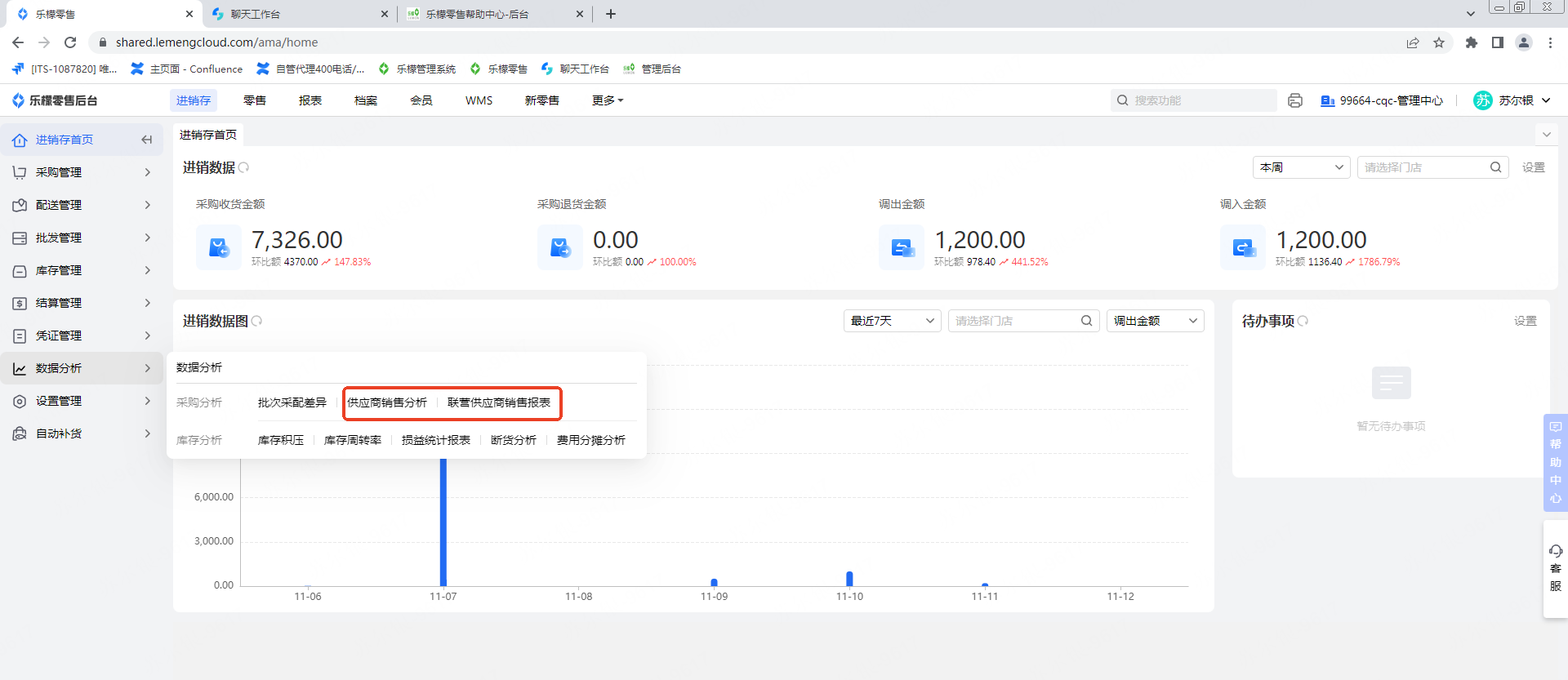The width and height of the screenshot is (1568, 680).
Task: Select 供应商销售分析 from the flyout menu
Action: pyautogui.click(x=387, y=402)
